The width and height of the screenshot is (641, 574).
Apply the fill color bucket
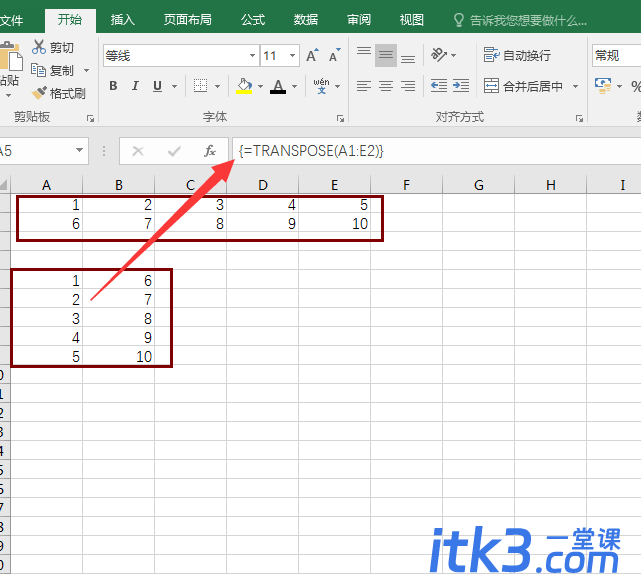coord(244,86)
